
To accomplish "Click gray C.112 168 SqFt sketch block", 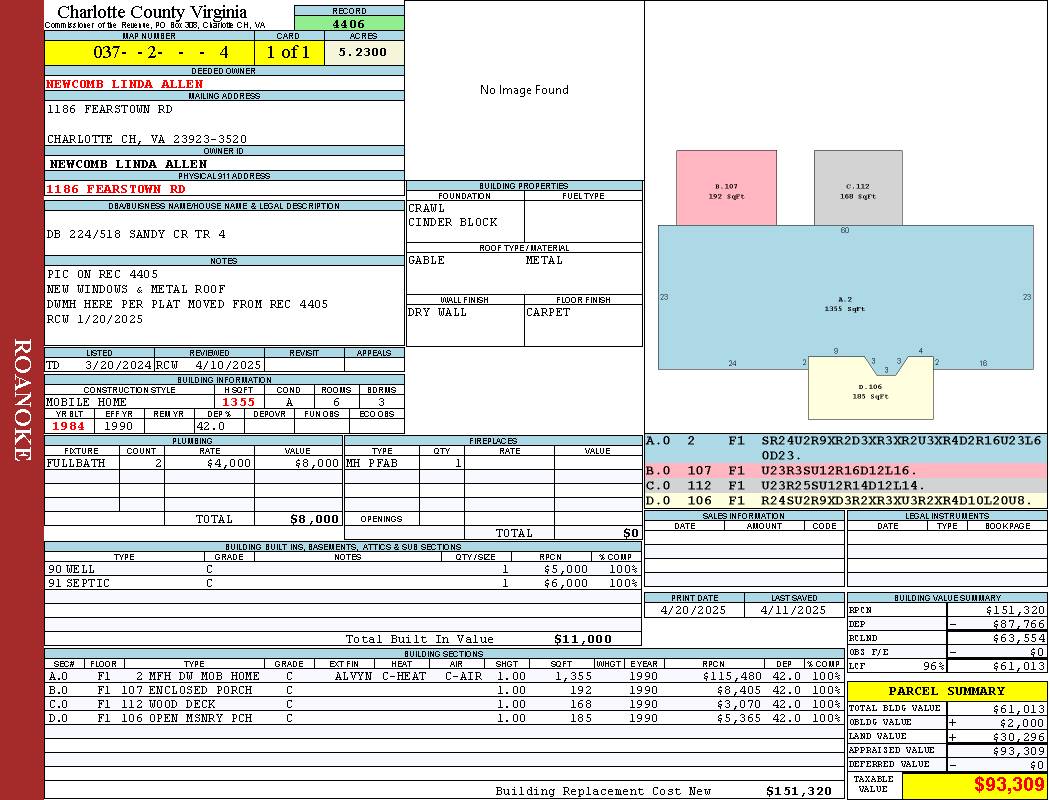I will [858, 188].
